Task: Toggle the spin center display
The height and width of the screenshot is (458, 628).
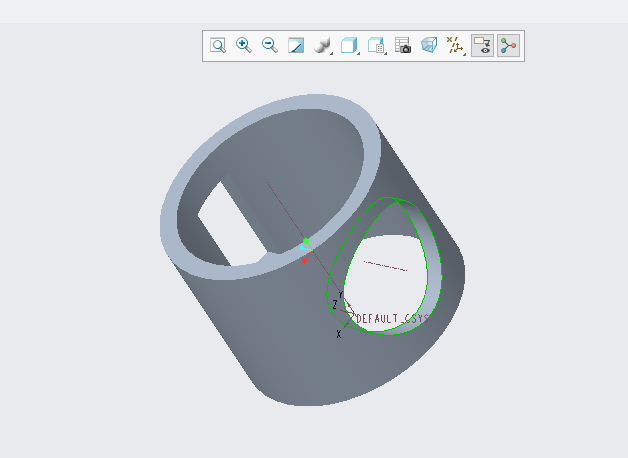Action: tap(509, 45)
